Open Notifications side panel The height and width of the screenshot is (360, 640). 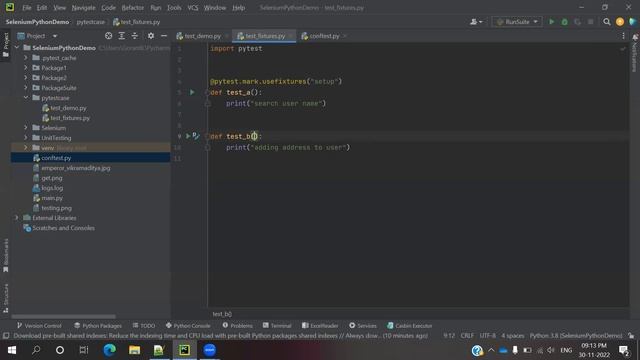pyautogui.click(x=635, y=53)
